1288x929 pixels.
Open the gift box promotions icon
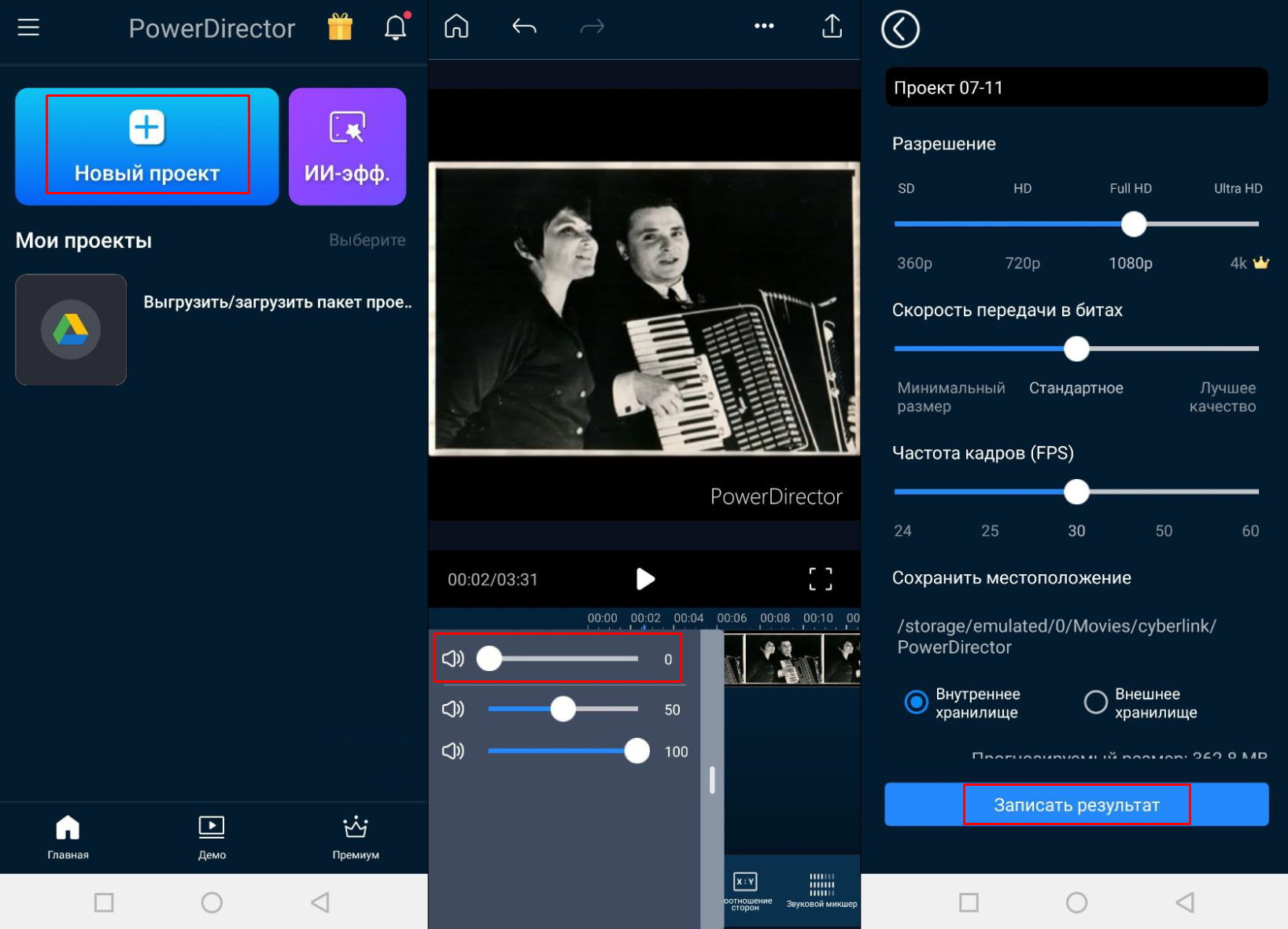tap(340, 28)
